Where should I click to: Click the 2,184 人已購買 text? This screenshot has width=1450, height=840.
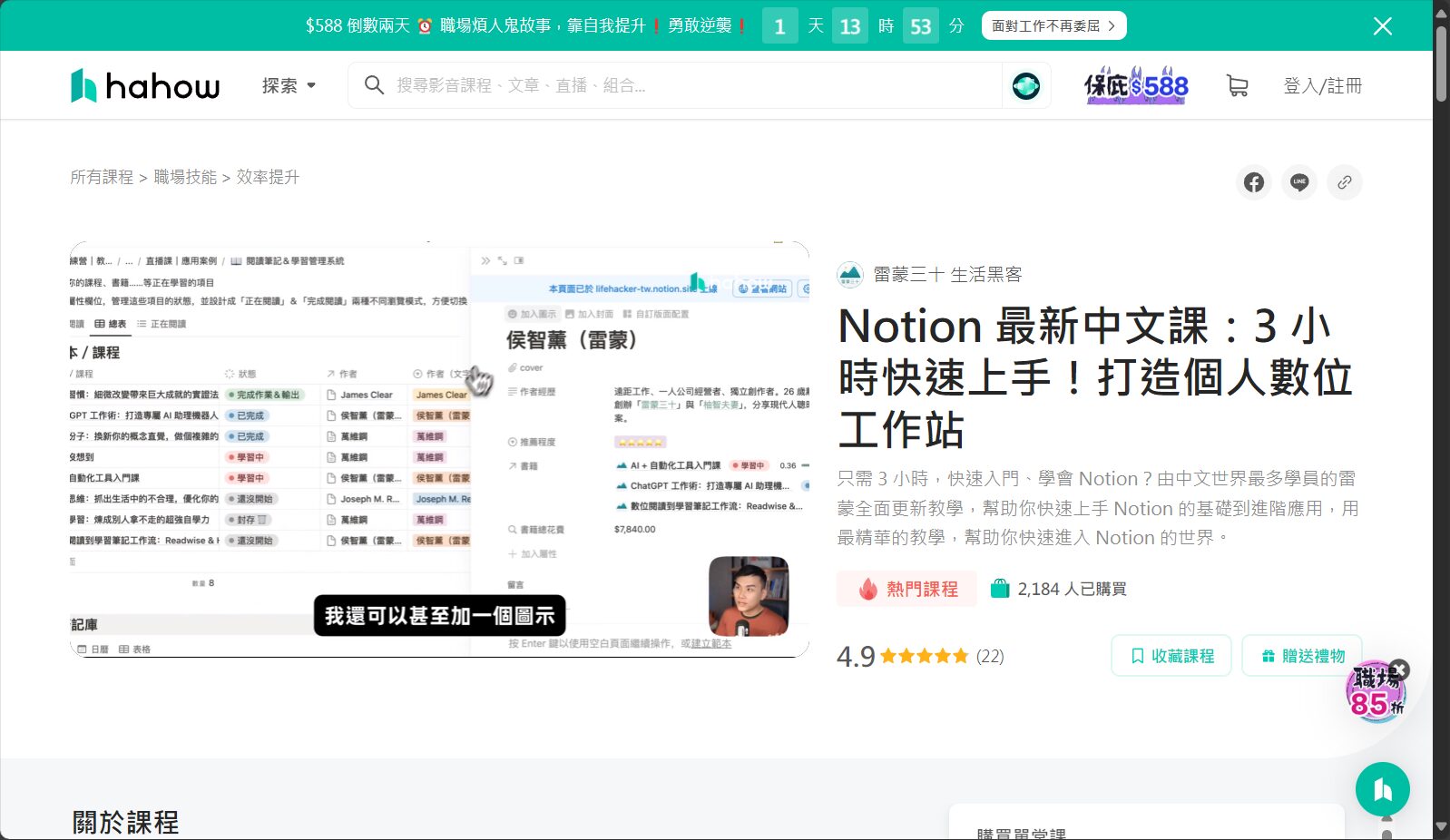(1072, 589)
